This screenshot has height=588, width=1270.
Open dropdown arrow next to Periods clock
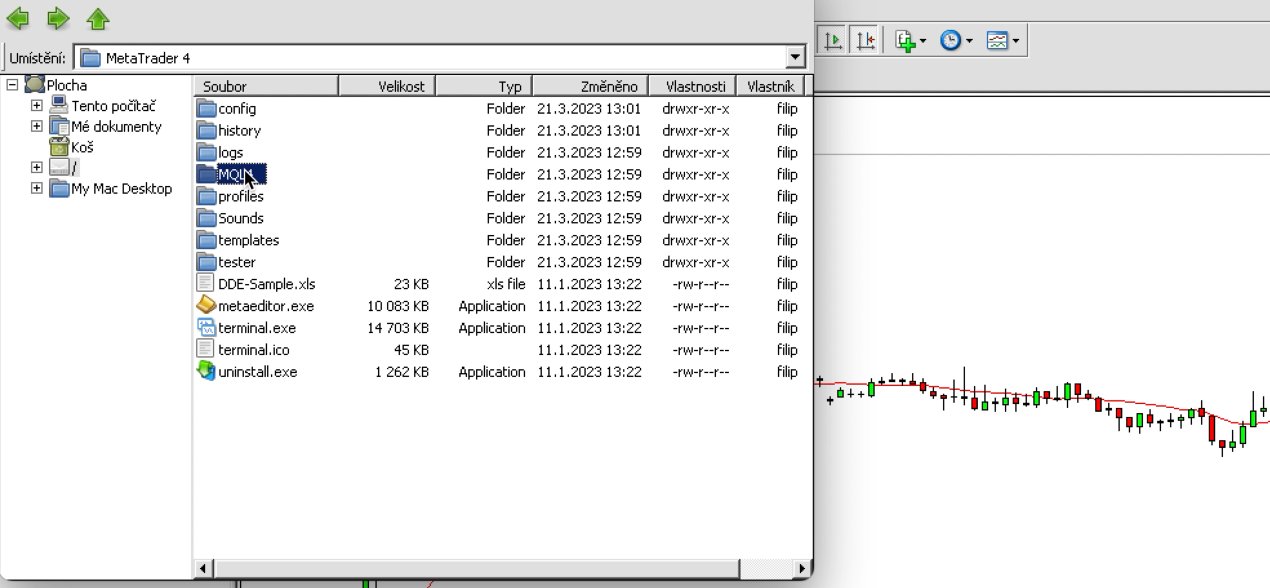968,42
